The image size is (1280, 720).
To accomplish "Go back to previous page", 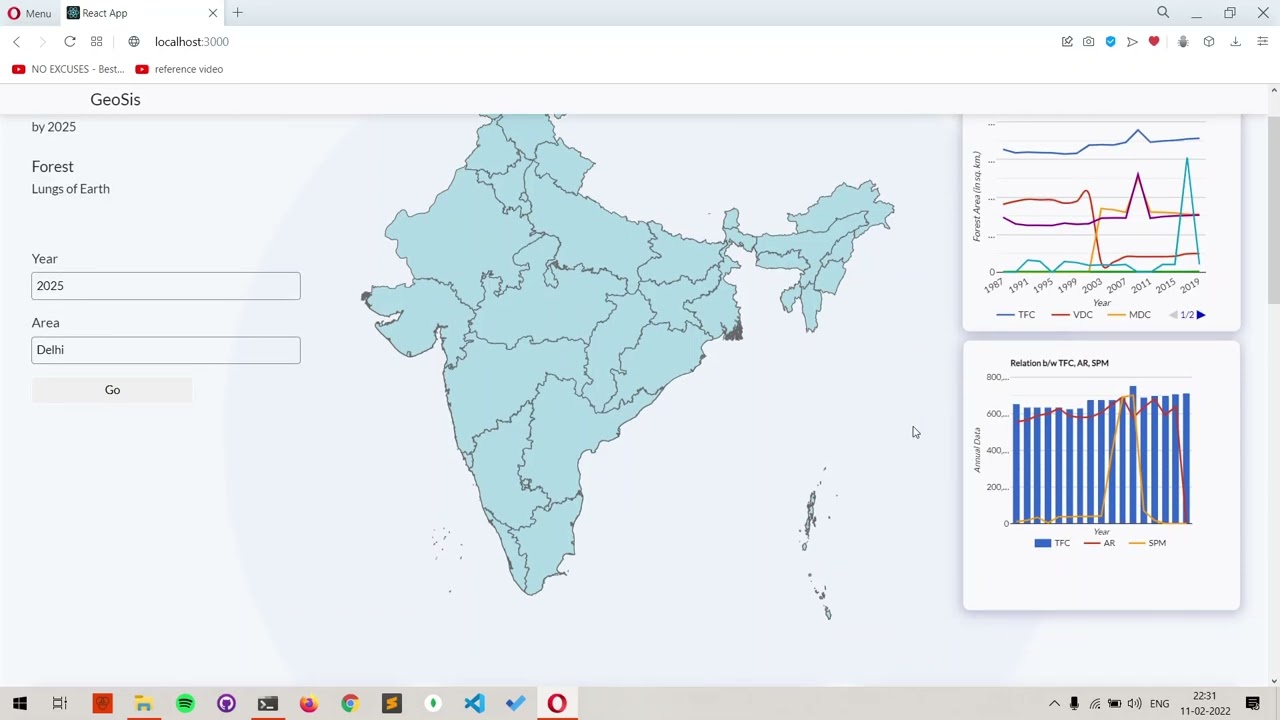I will (x=16, y=42).
